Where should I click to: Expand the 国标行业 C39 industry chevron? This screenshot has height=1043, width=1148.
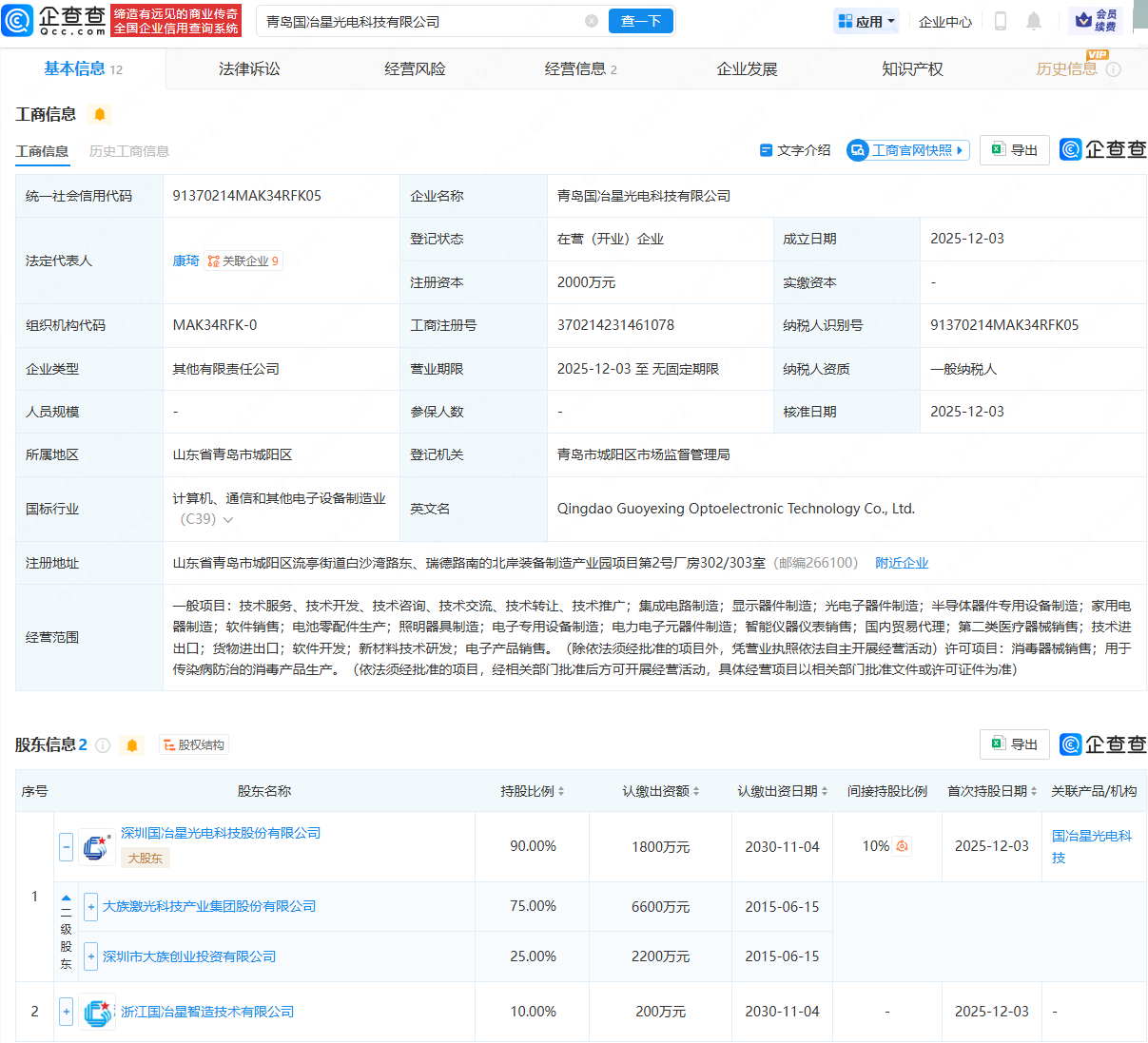coord(228,520)
